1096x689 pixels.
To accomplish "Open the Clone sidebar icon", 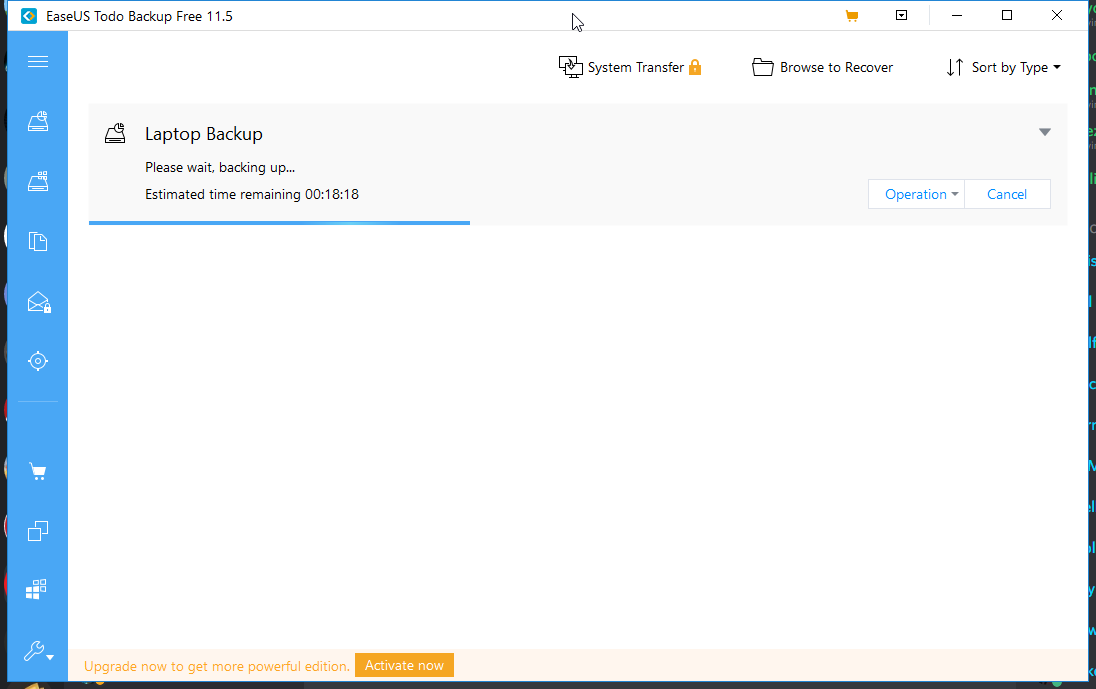I will click(38, 531).
